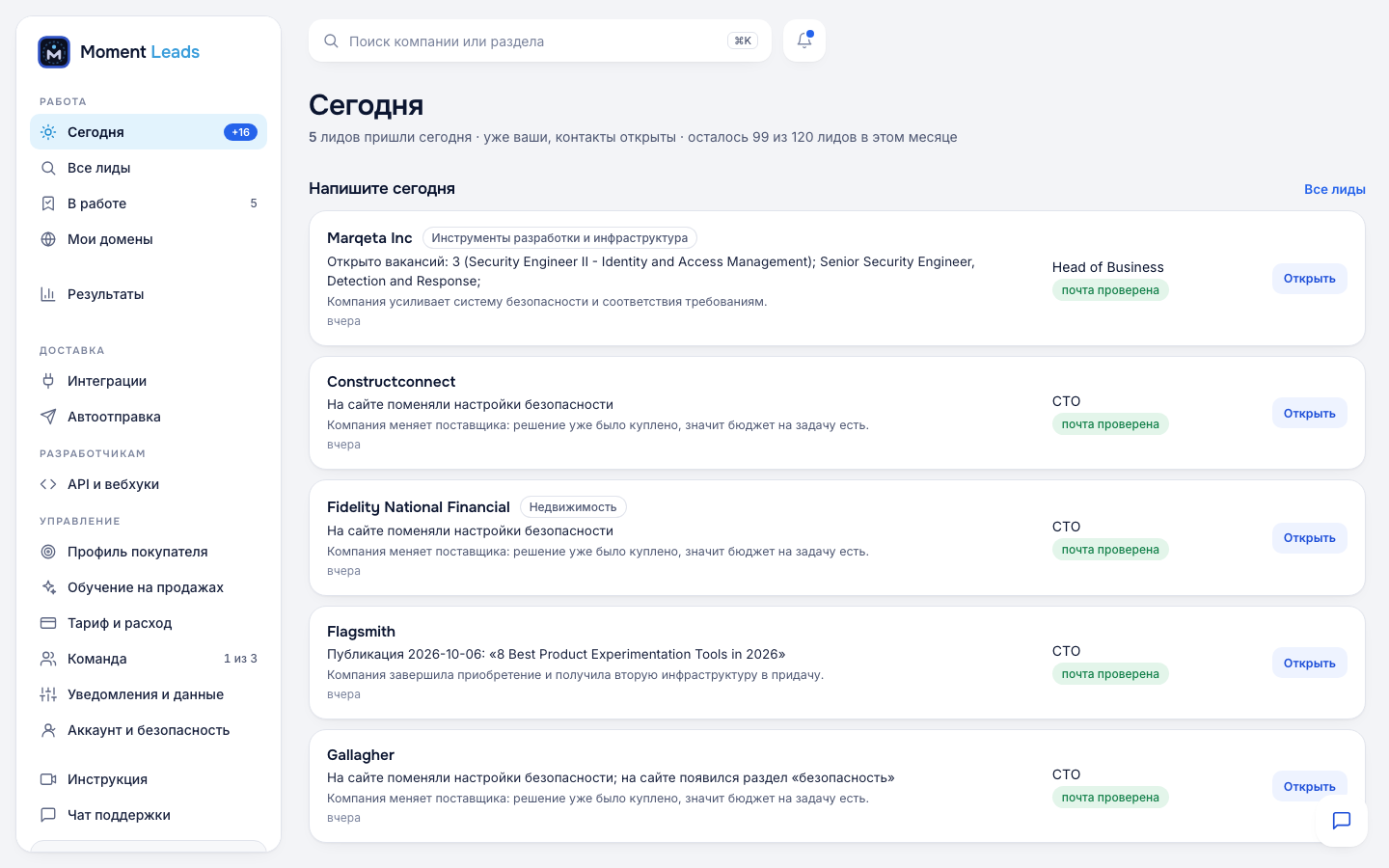This screenshot has height=868, width=1389.
Task: Click the sun icon beside Сегодня
Action: point(48,132)
